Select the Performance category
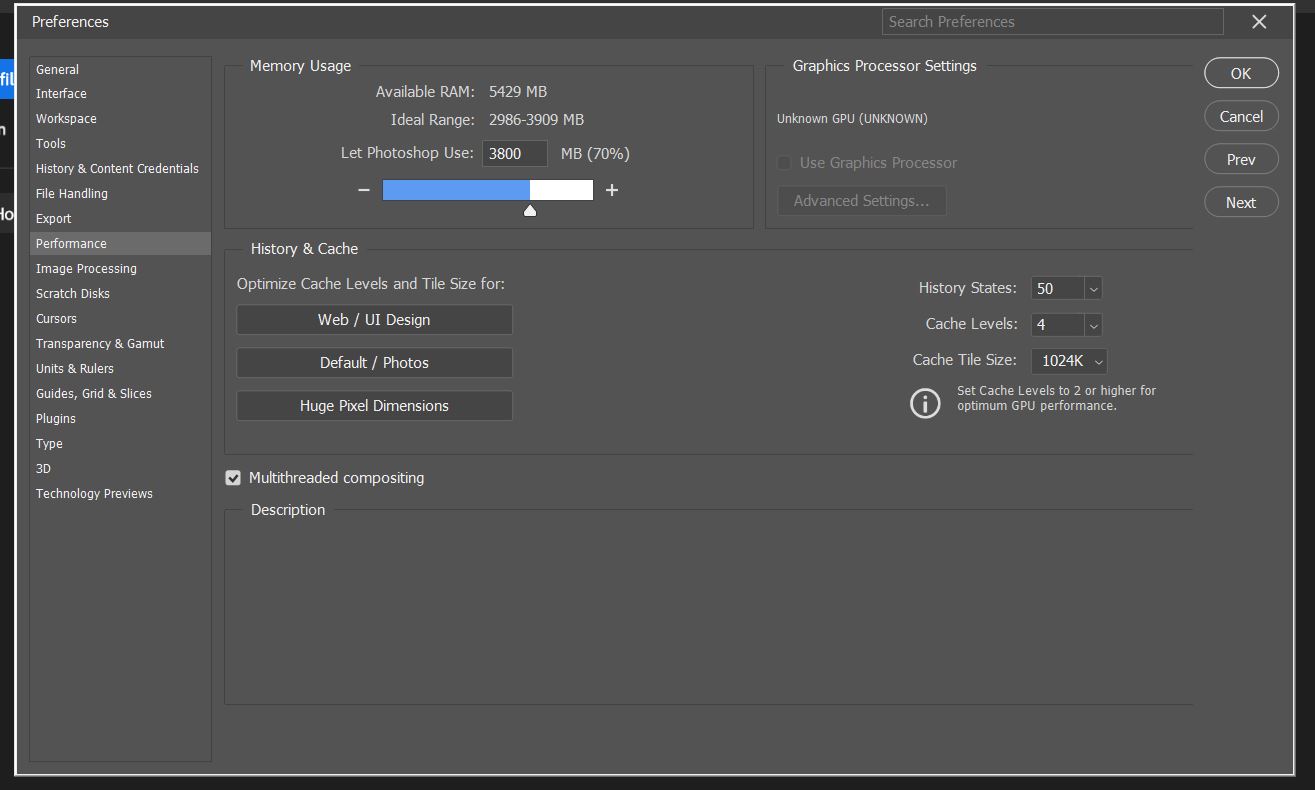 coord(120,244)
